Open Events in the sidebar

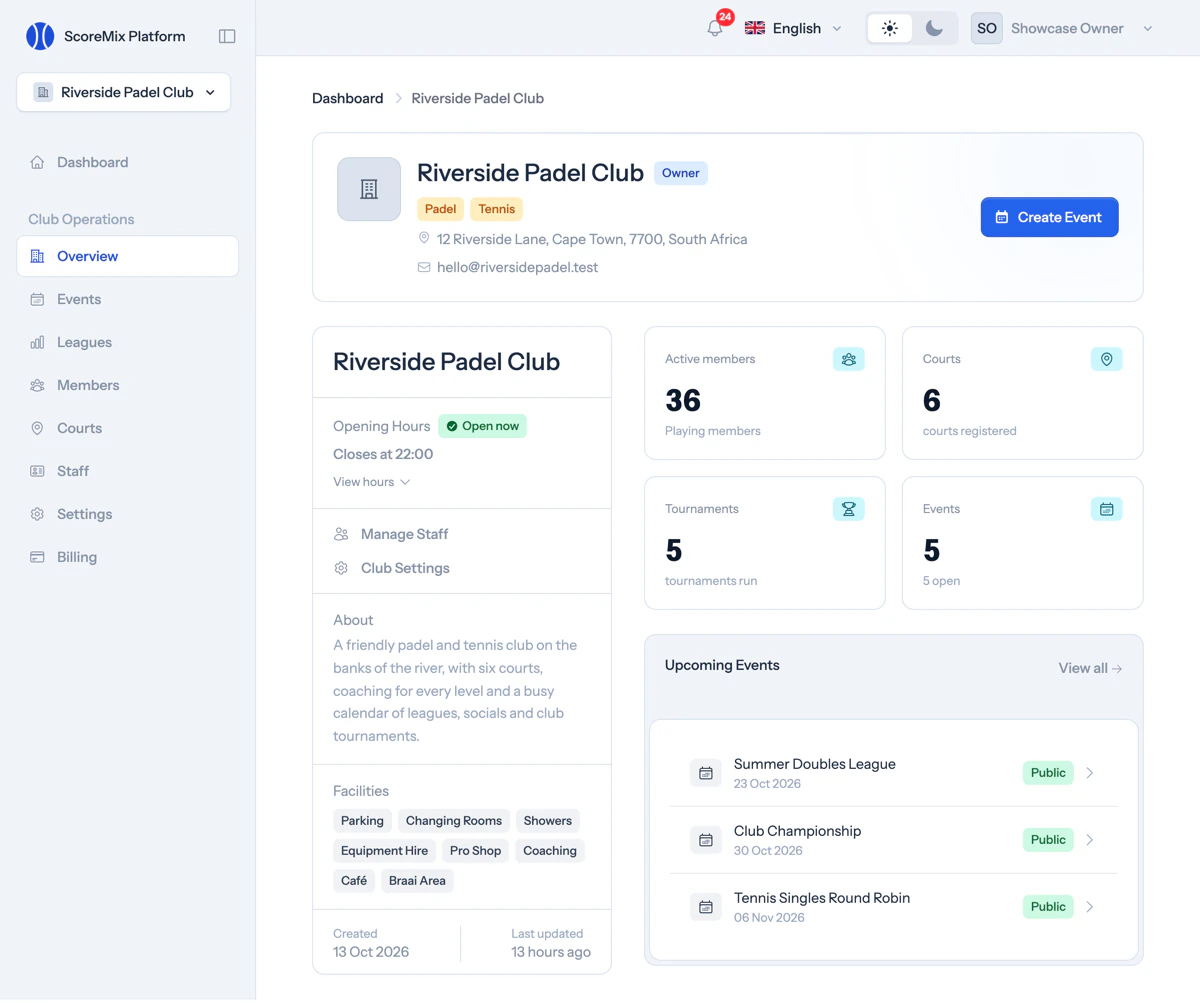point(128,299)
